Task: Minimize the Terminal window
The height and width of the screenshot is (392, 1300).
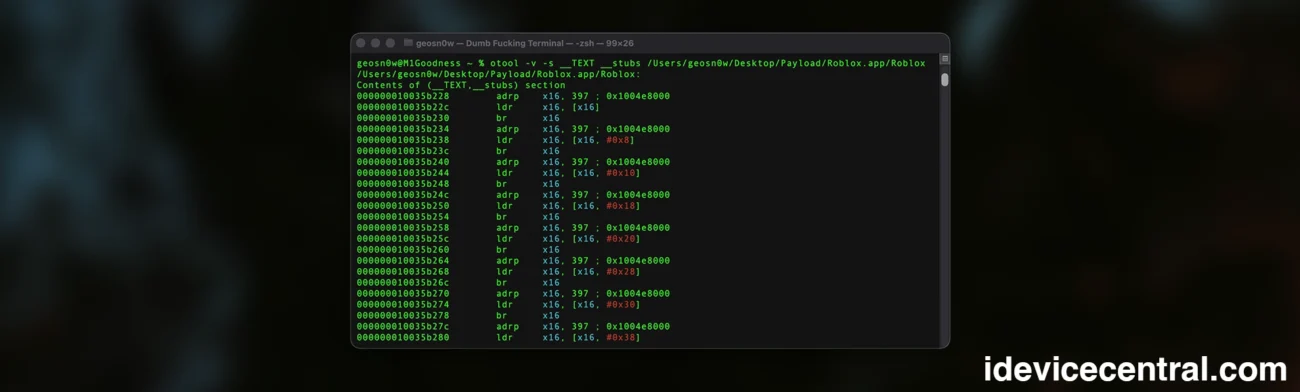Action: (x=376, y=43)
